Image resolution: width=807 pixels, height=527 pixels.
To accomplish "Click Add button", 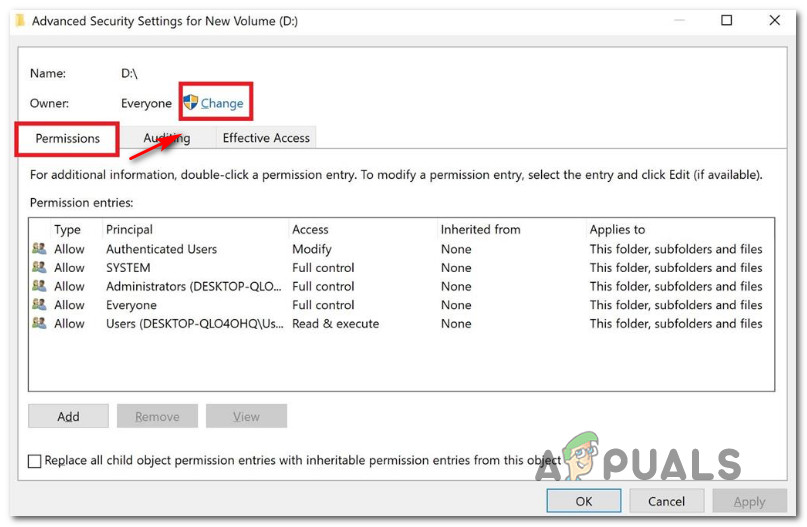I will coord(68,416).
